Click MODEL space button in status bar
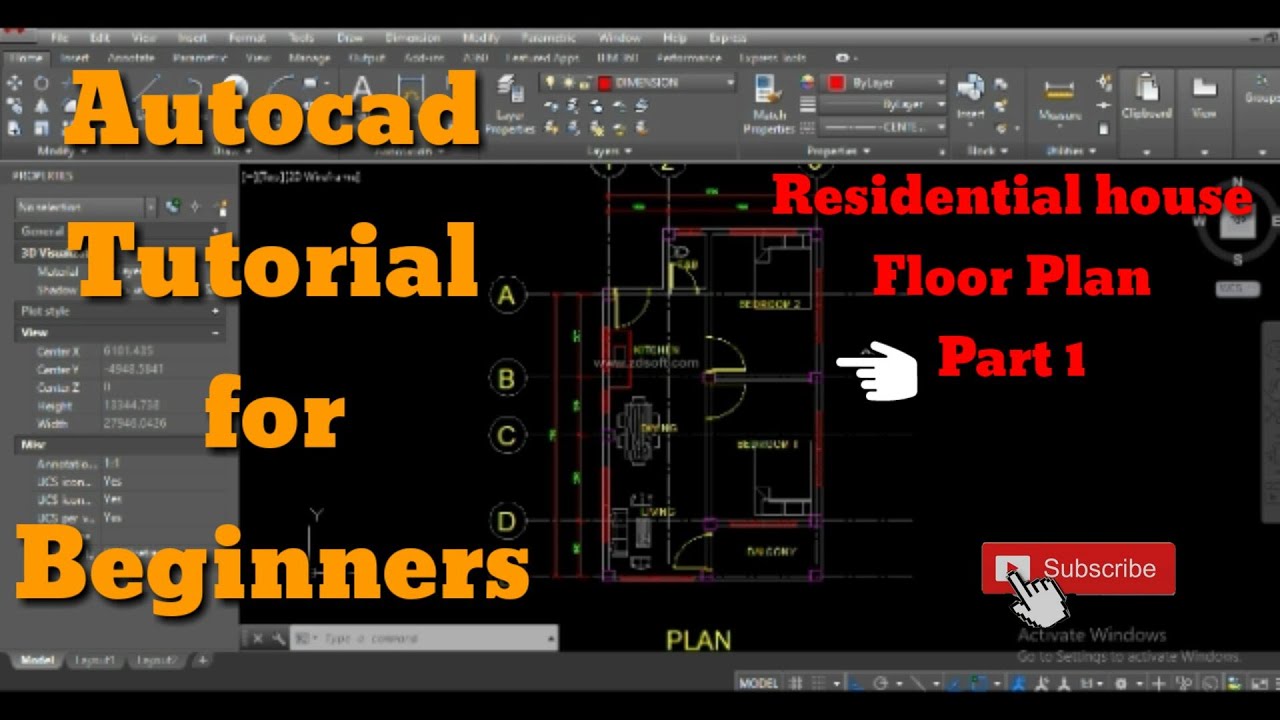The width and height of the screenshot is (1280, 720). (x=758, y=684)
